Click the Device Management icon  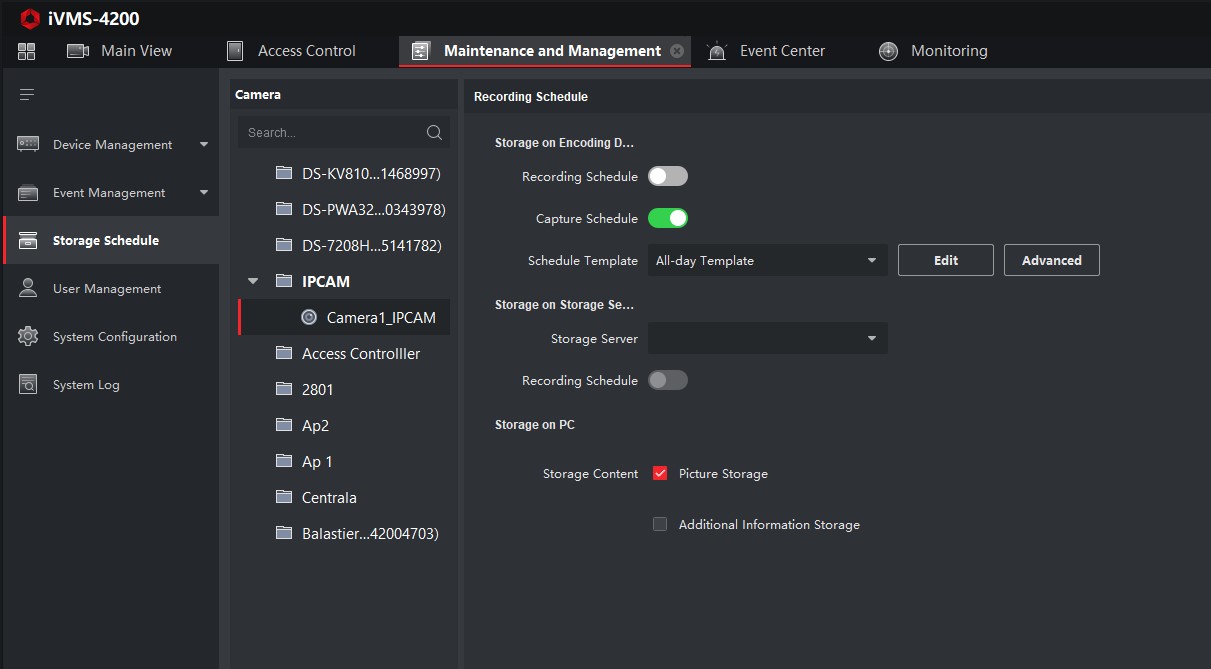28,145
